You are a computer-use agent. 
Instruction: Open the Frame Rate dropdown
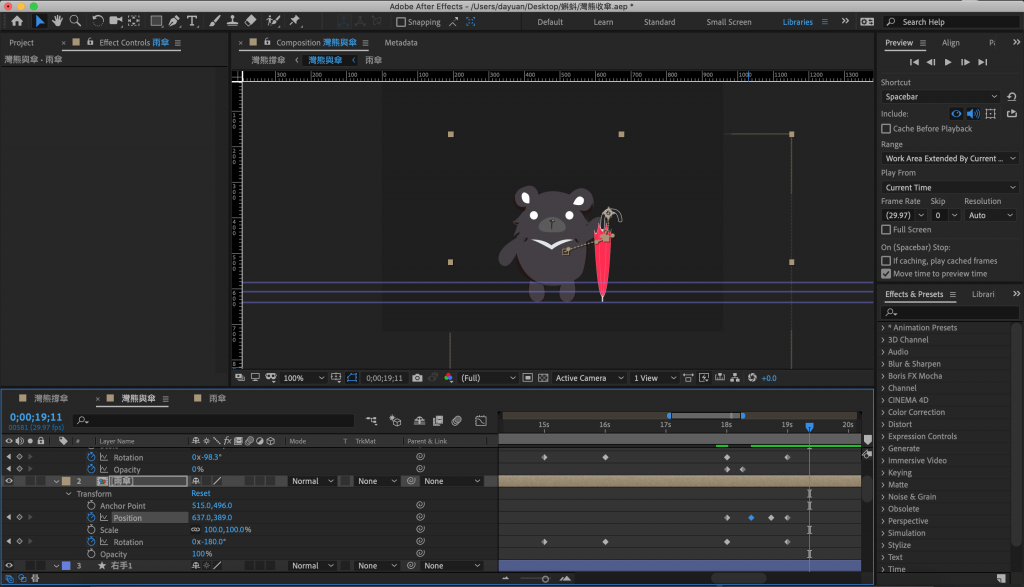point(904,215)
